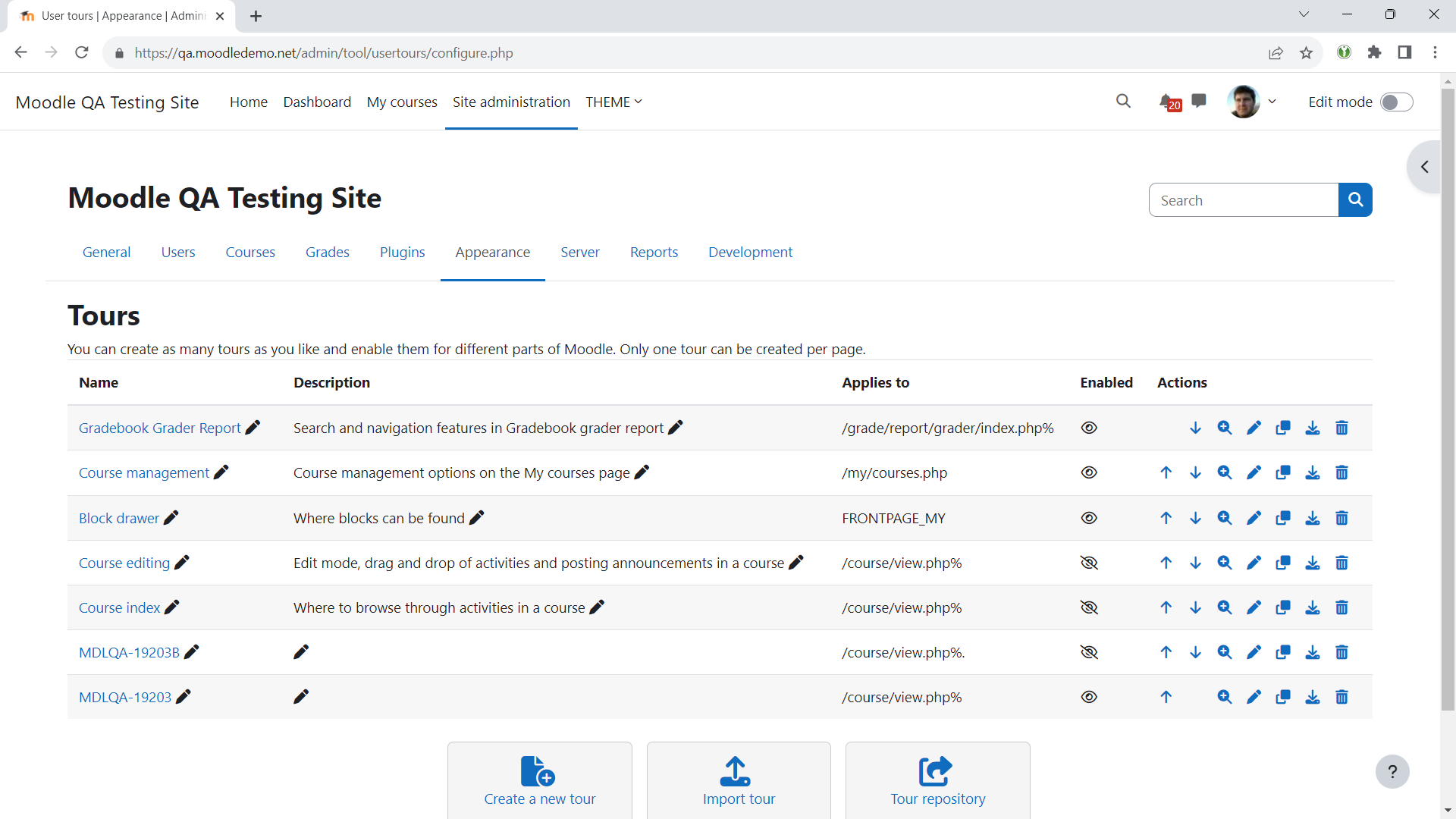Open the user profile menu

pos(1252,102)
